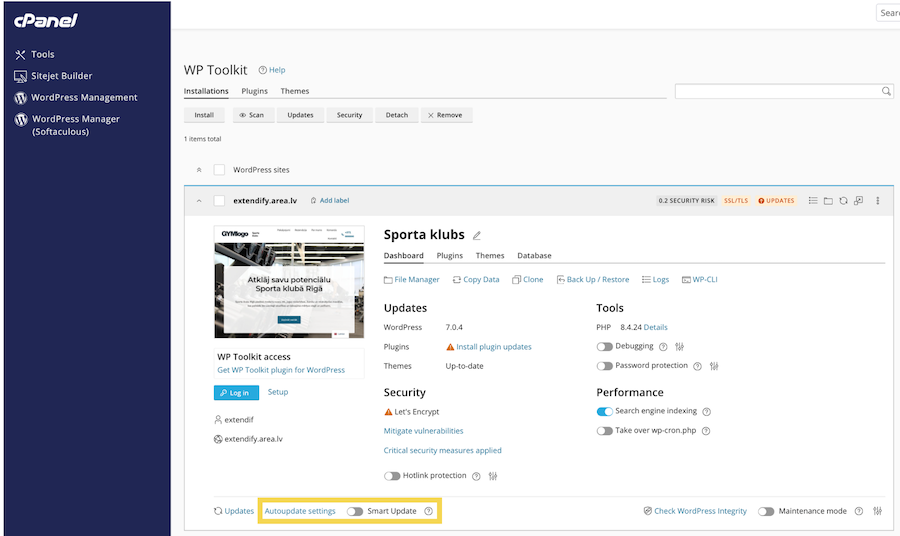900x536 pixels.
Task: Toggle the Debugging switch
Action: [x=604, y=347]
